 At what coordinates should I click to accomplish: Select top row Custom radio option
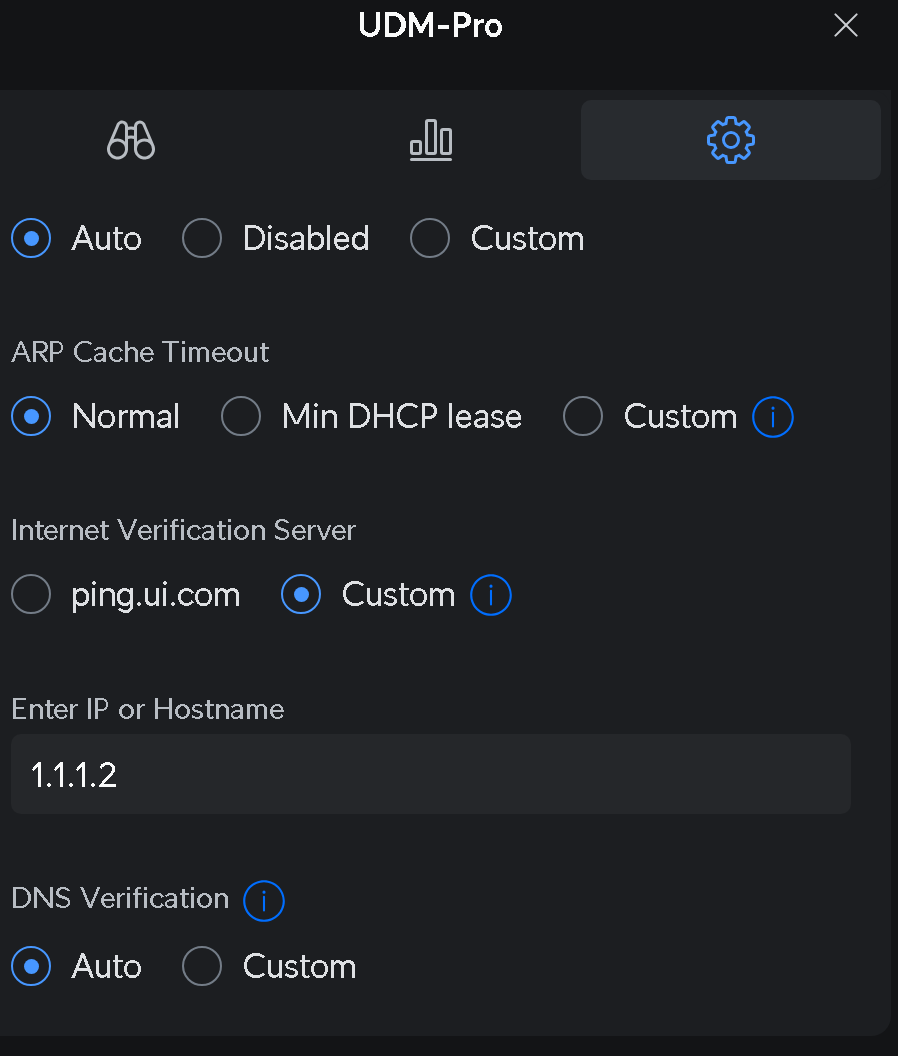click(430, 239)
